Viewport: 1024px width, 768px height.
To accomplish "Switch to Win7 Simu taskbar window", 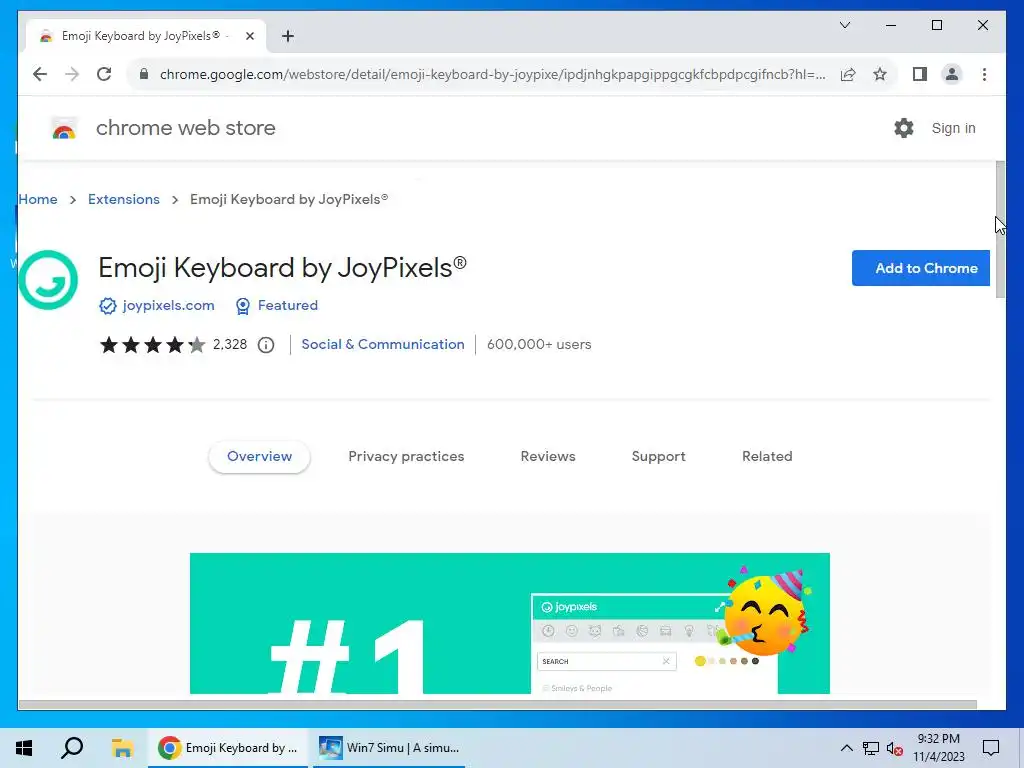I will pyautogui.click(x=389, y=748).
